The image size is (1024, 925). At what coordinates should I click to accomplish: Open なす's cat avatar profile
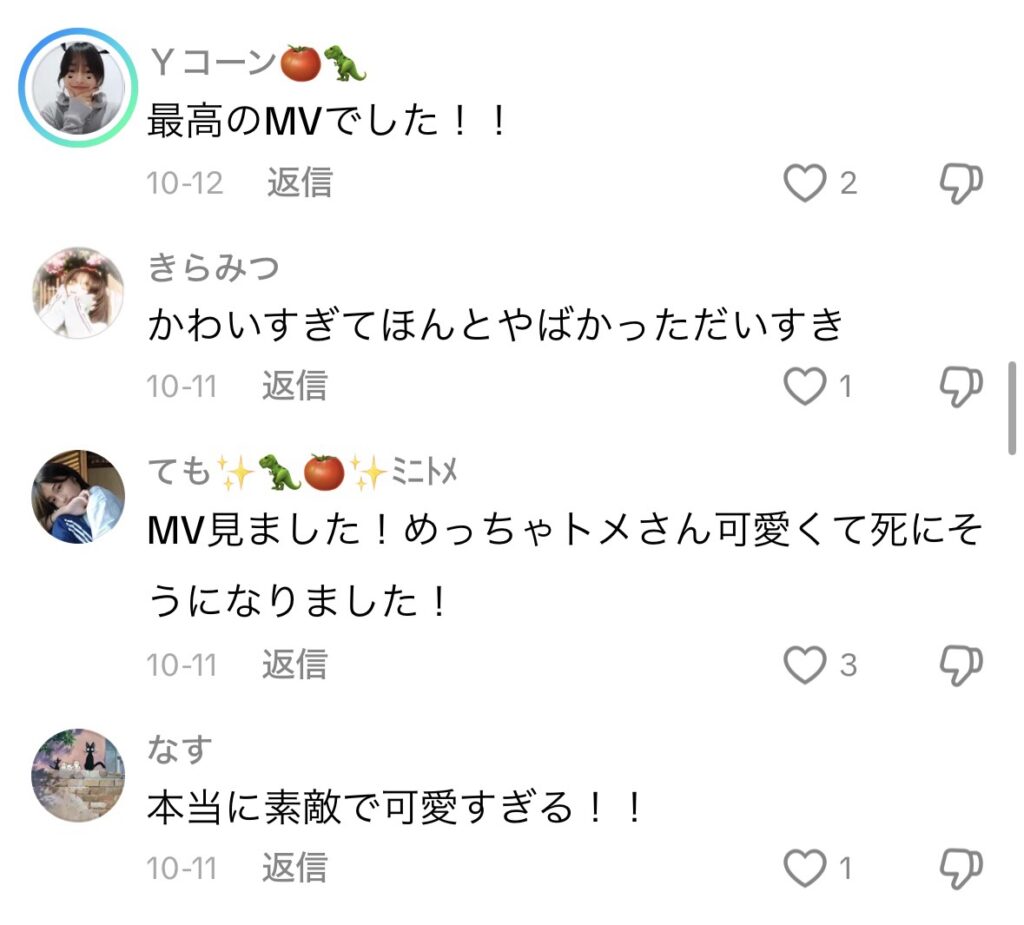78,775
